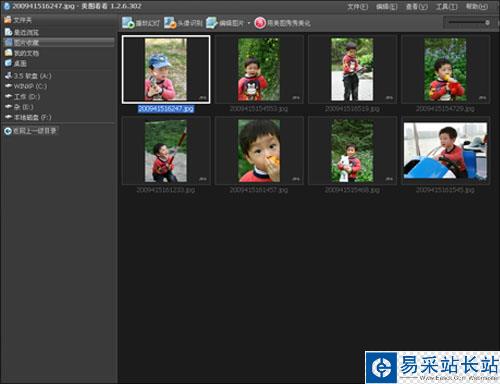The height and width of the screenshot is (384, 500).
Task: Select close-up thumbnail of boy eating orange
Action: tap(259, 151)
